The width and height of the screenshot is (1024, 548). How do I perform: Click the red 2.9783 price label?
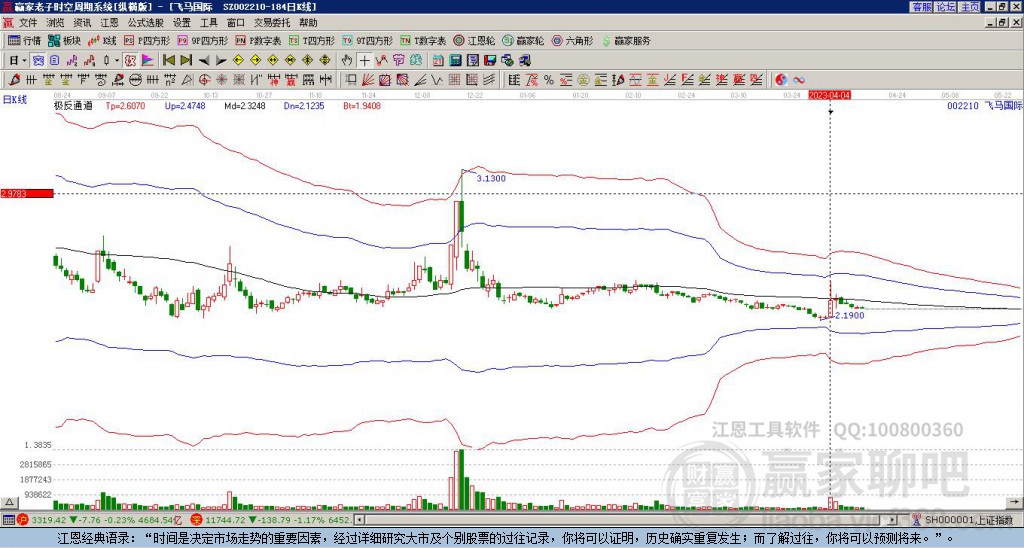[x=27, y=194]
